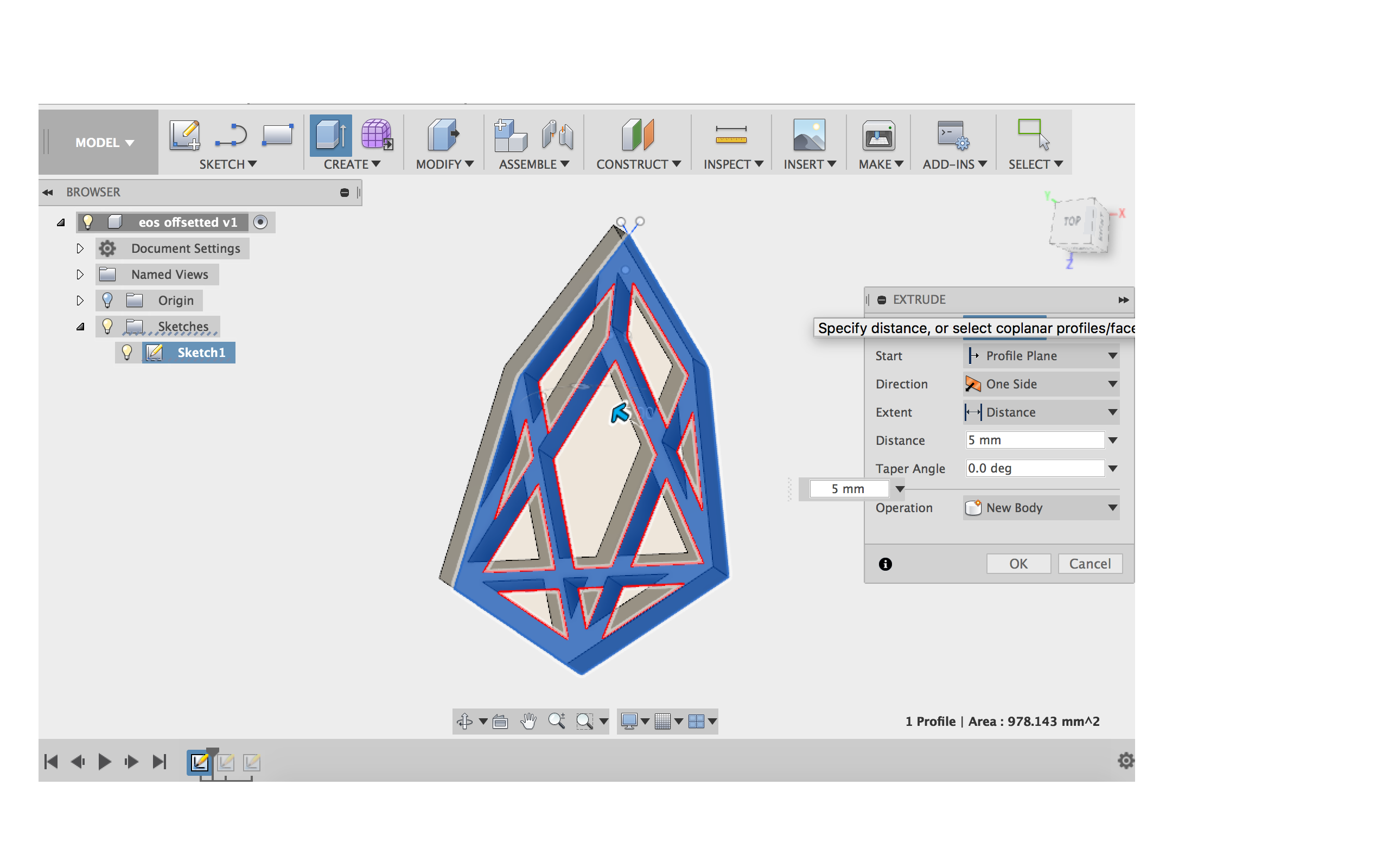
Task: Activate eos offsetted v1 radio button
Action: pyautogui.click(x=260, y=222)
